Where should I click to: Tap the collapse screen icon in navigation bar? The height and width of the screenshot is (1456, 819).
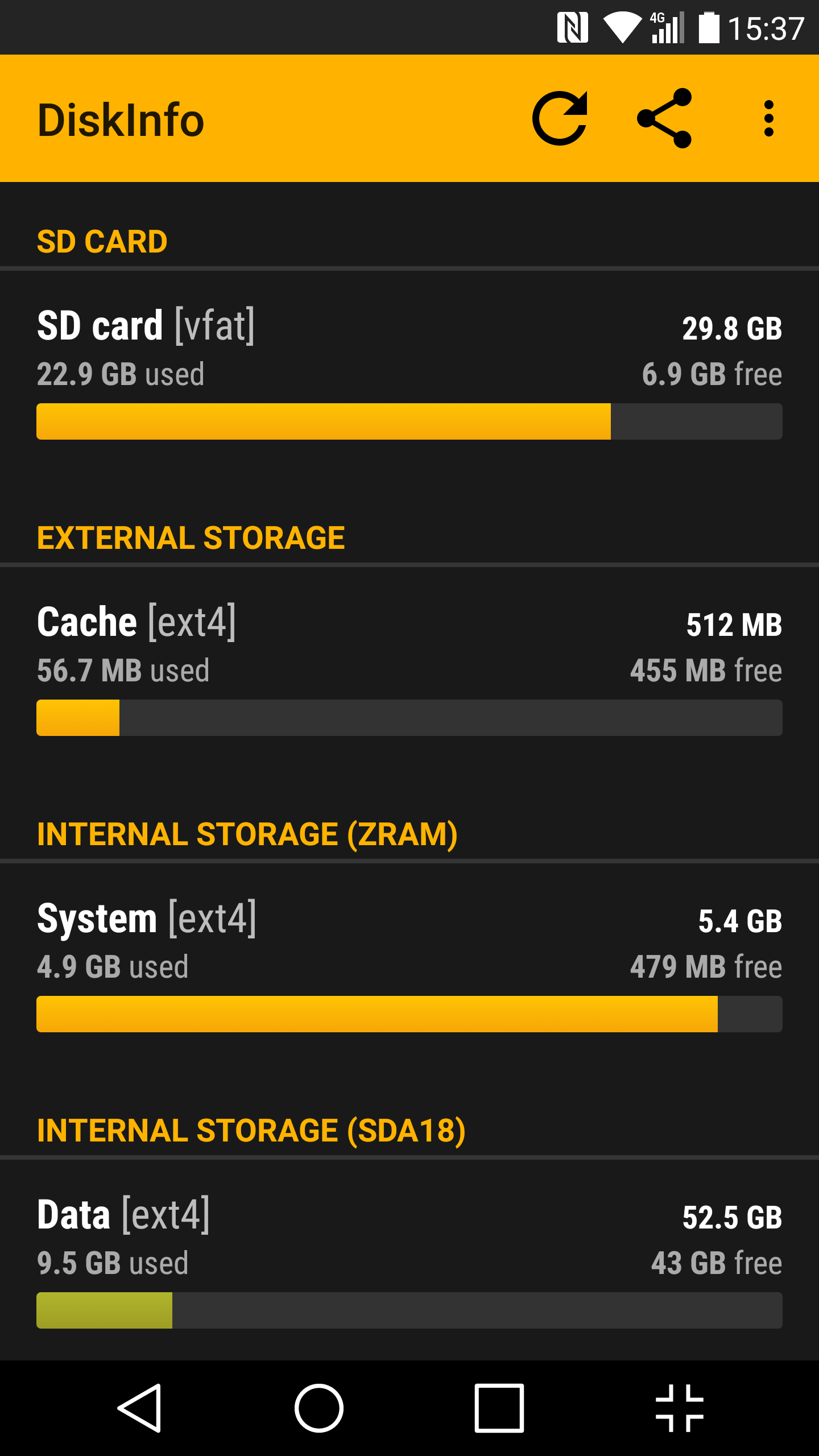pos(680,1408)
